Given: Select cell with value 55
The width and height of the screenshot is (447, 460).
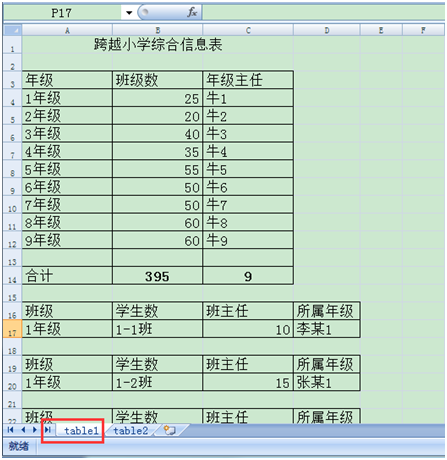Looking at the screenshot, I should click(158, 169).
